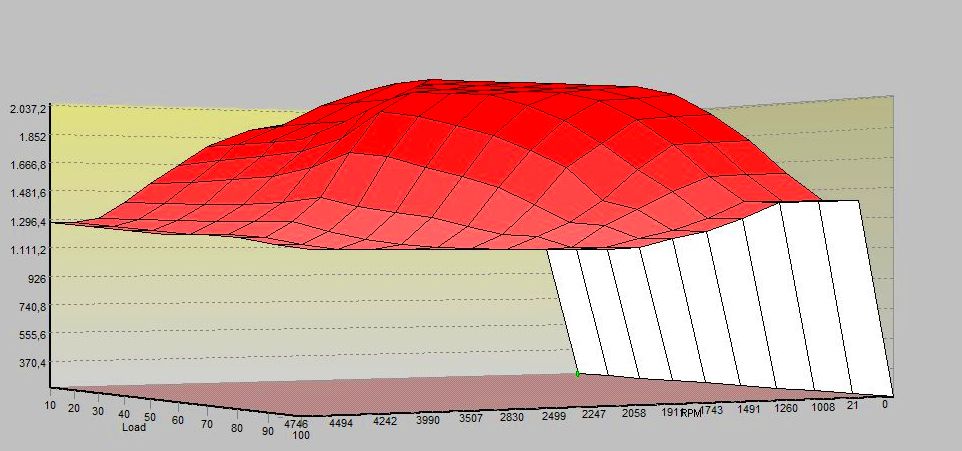This screenshot has height=451, width=962.
Task: Click the 50 tick on Load axis
Action: (x=149, y=418)
